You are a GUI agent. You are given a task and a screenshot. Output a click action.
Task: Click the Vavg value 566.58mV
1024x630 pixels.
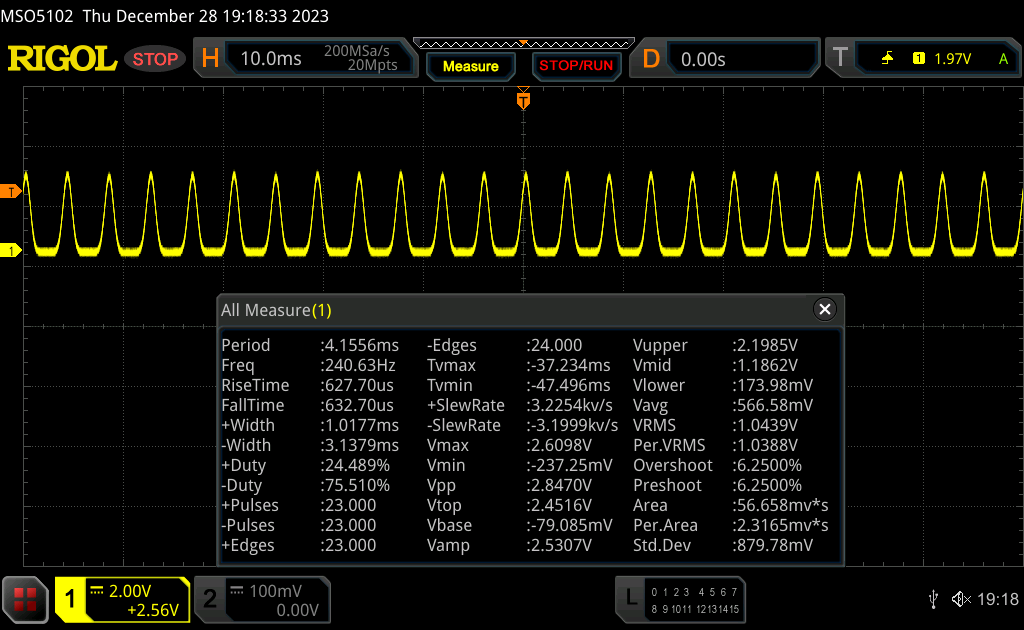coord(773,405)
